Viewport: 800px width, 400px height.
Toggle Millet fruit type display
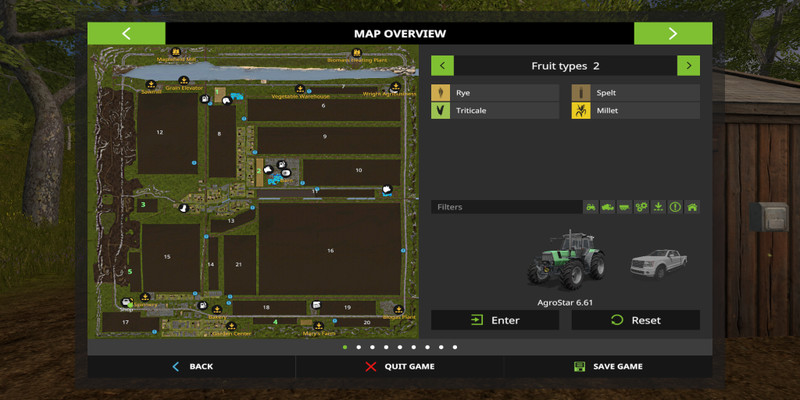635,111
